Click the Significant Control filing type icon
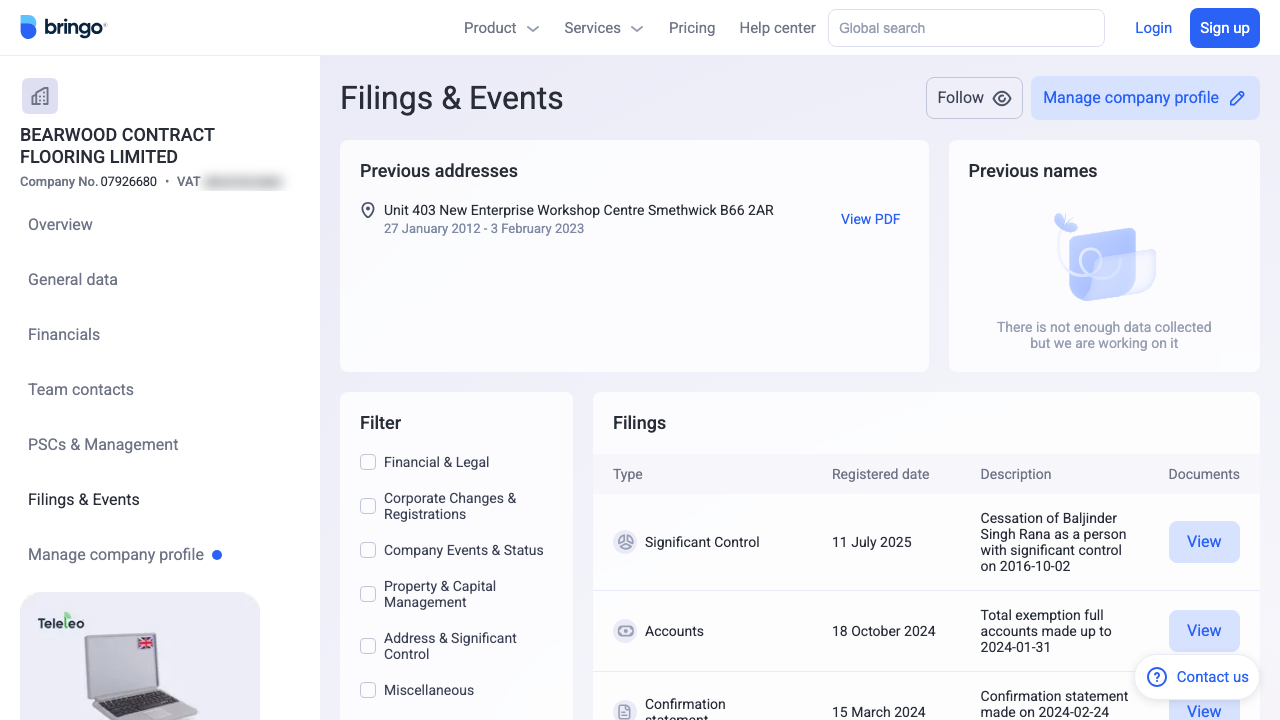This screenshot has width=1280, height=720. [625, 542]
